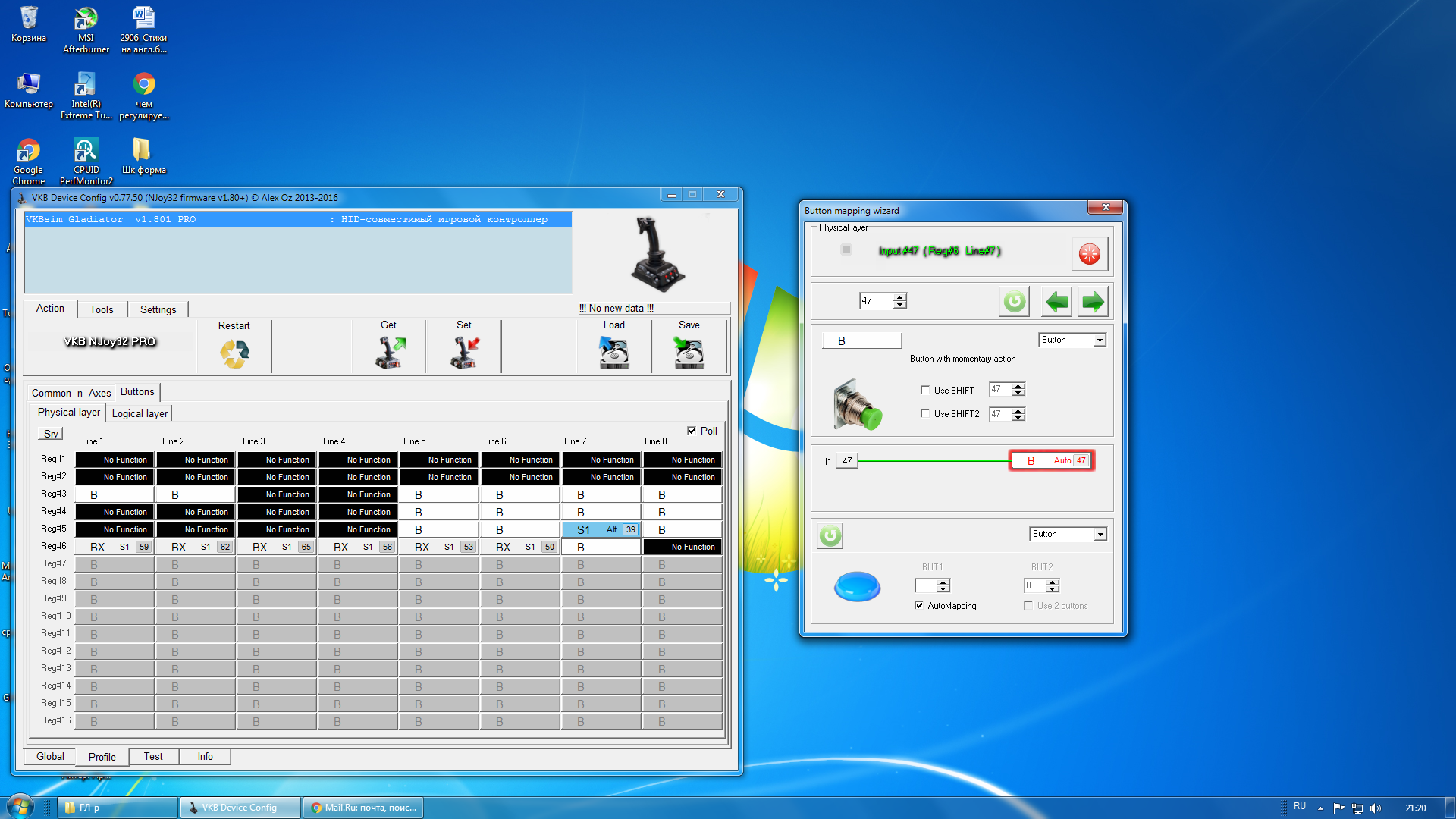Toggle the Poll checkbox
Viewport: 1456px width, 819px height.
pos(691,431)
